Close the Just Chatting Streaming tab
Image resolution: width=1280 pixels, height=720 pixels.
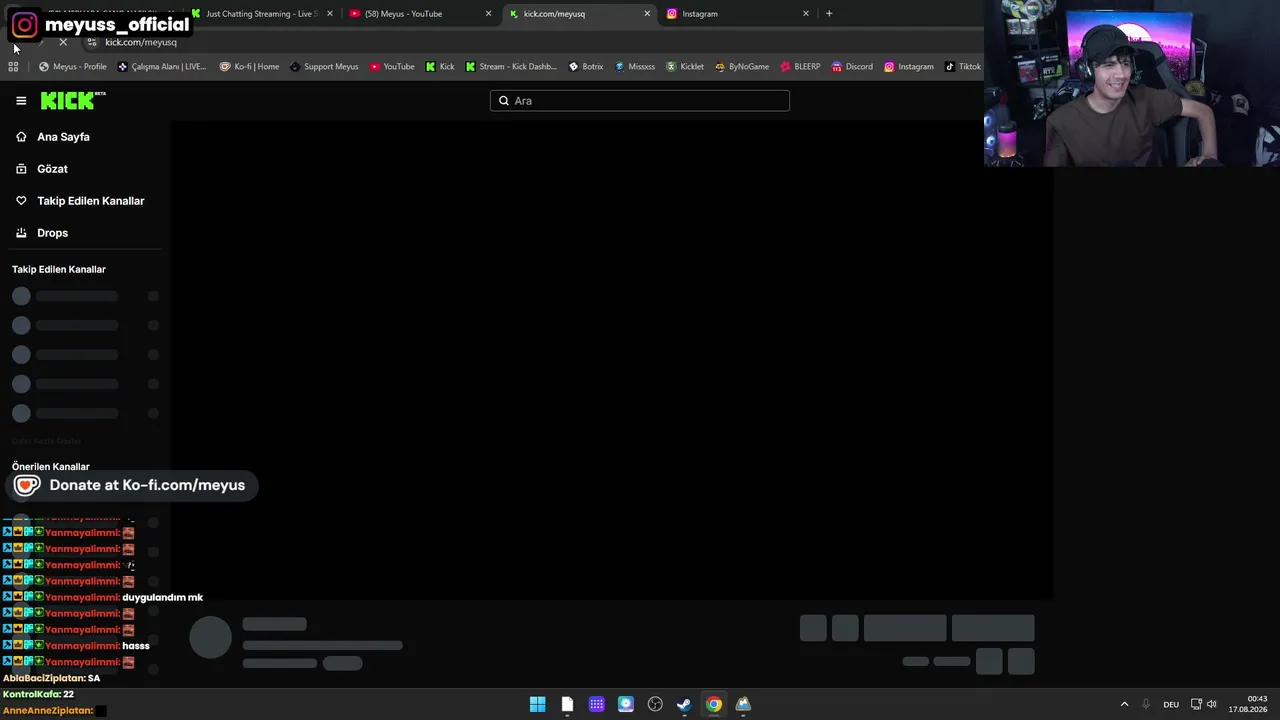click(330, 14)
